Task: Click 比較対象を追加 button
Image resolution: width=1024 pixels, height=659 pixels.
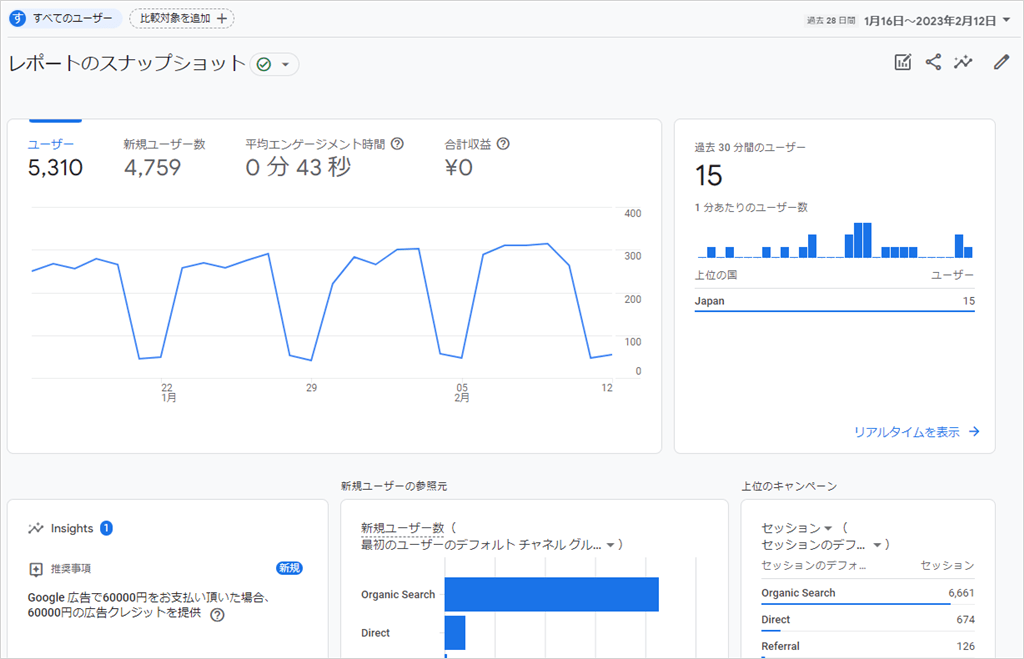Action: 182,18
